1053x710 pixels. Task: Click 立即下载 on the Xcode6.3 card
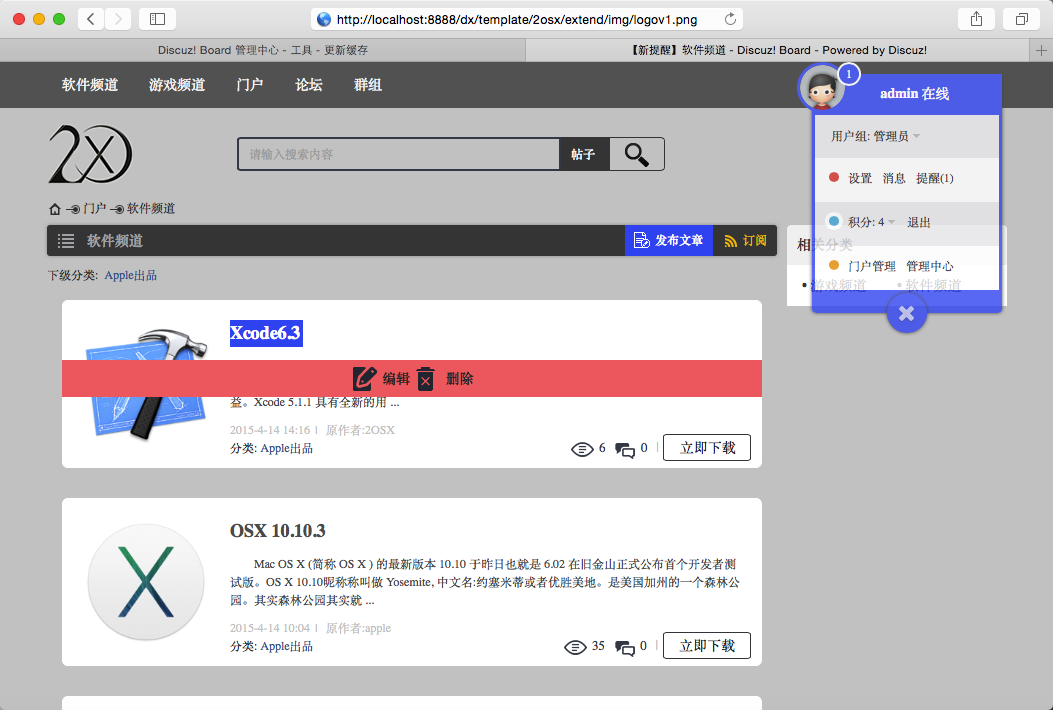click(707, 448)
